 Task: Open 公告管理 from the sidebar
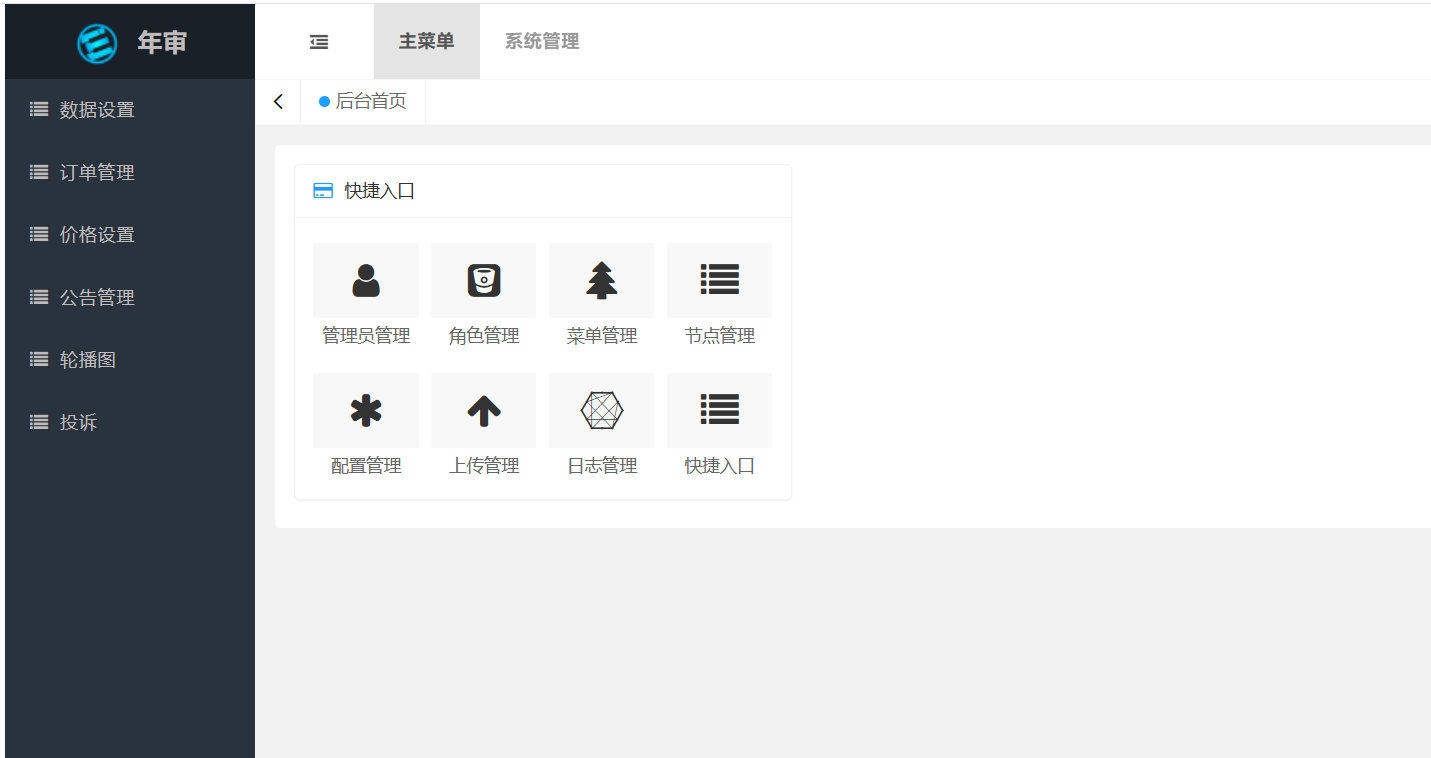point(97,298)
